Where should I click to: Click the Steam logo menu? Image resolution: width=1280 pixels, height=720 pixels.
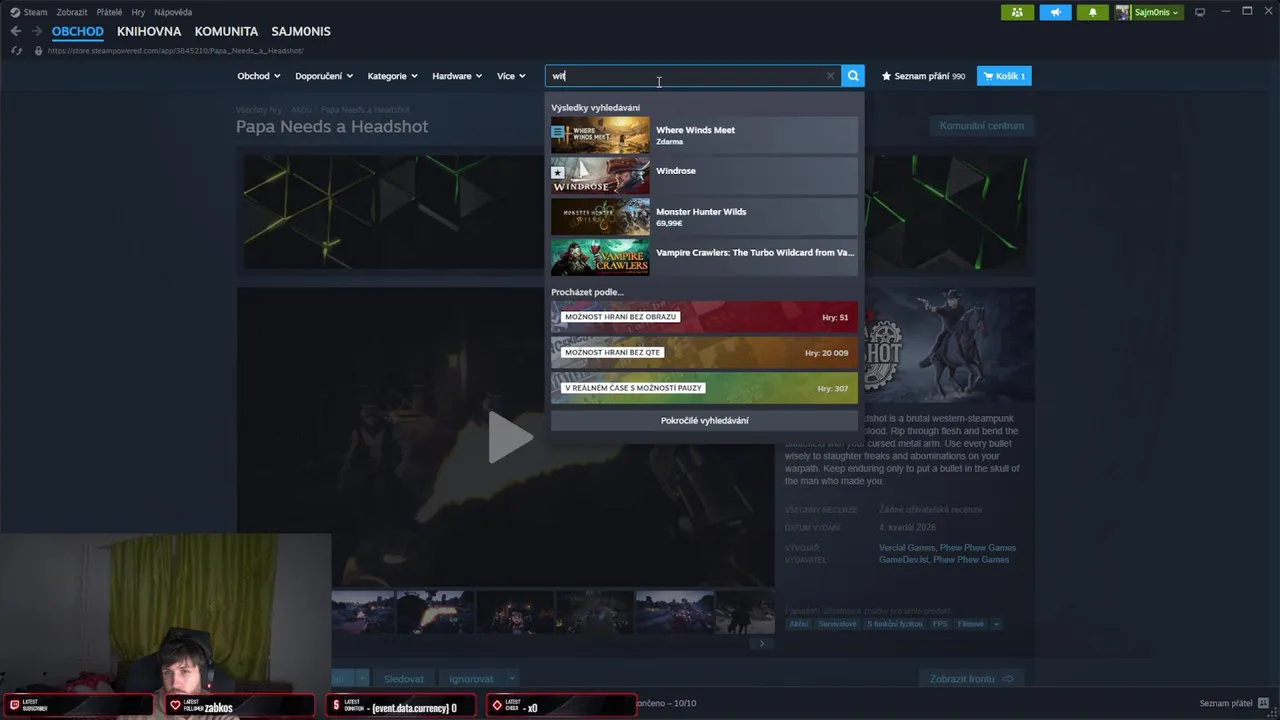click(29, 12)
